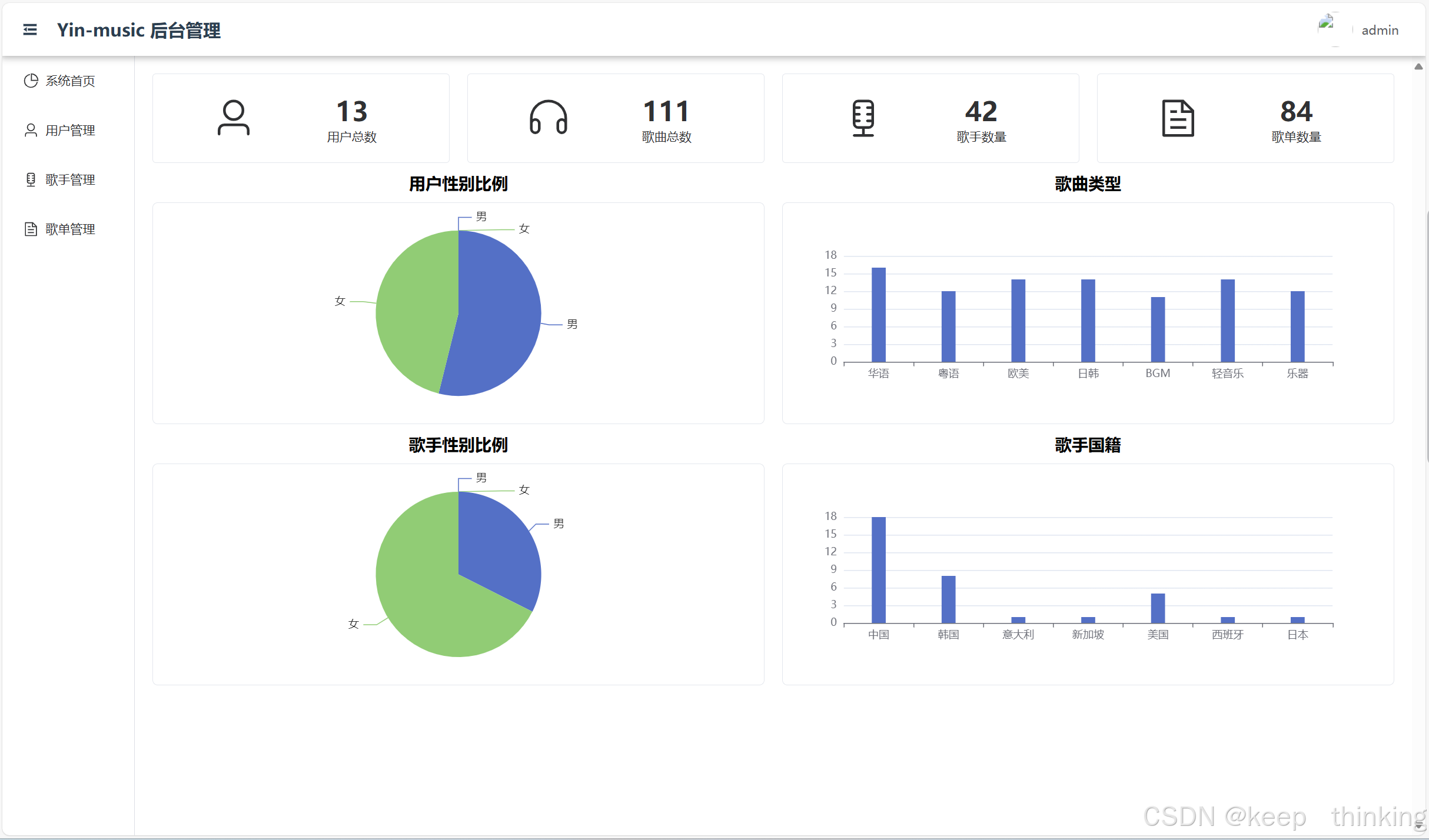Click the large user icon in 用户总数 card
This screenshot has height=840, width=1429.
pos(234,118)
